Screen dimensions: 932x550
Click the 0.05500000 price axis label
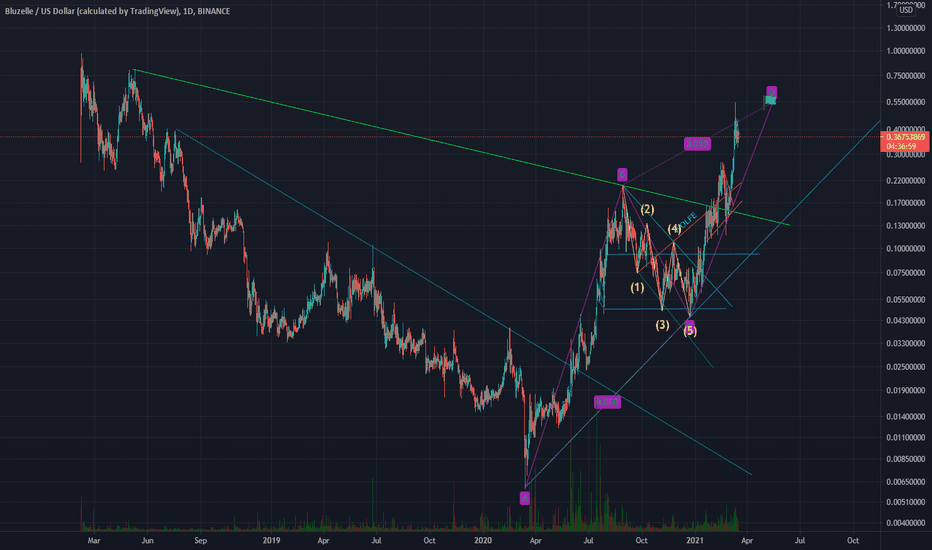pos(906,300)
